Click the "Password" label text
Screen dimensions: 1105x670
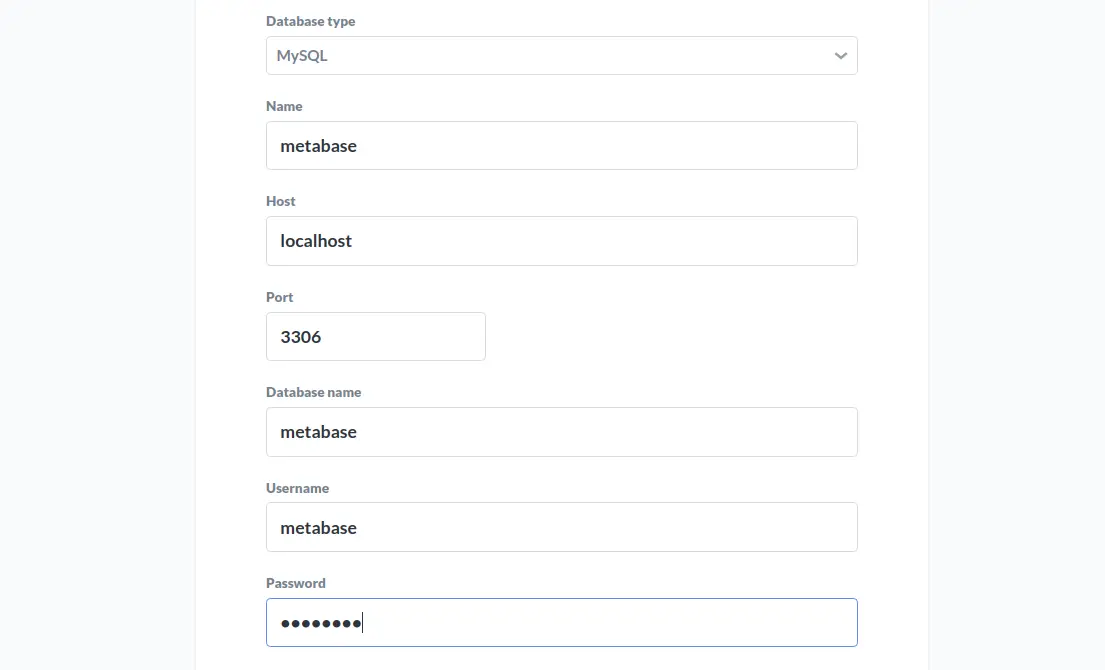296,583
